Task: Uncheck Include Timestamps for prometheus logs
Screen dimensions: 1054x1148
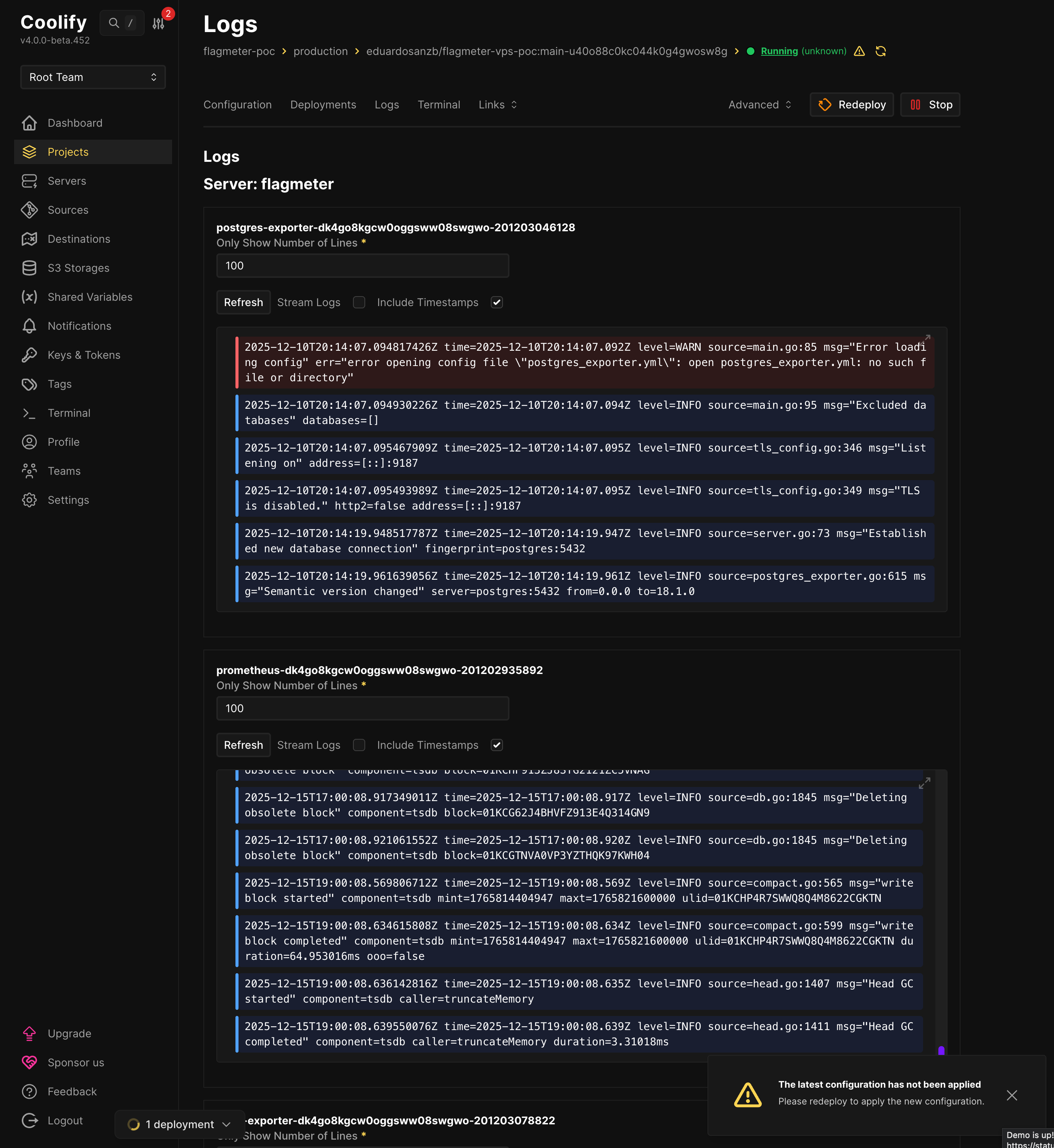Action: (496, 745)
